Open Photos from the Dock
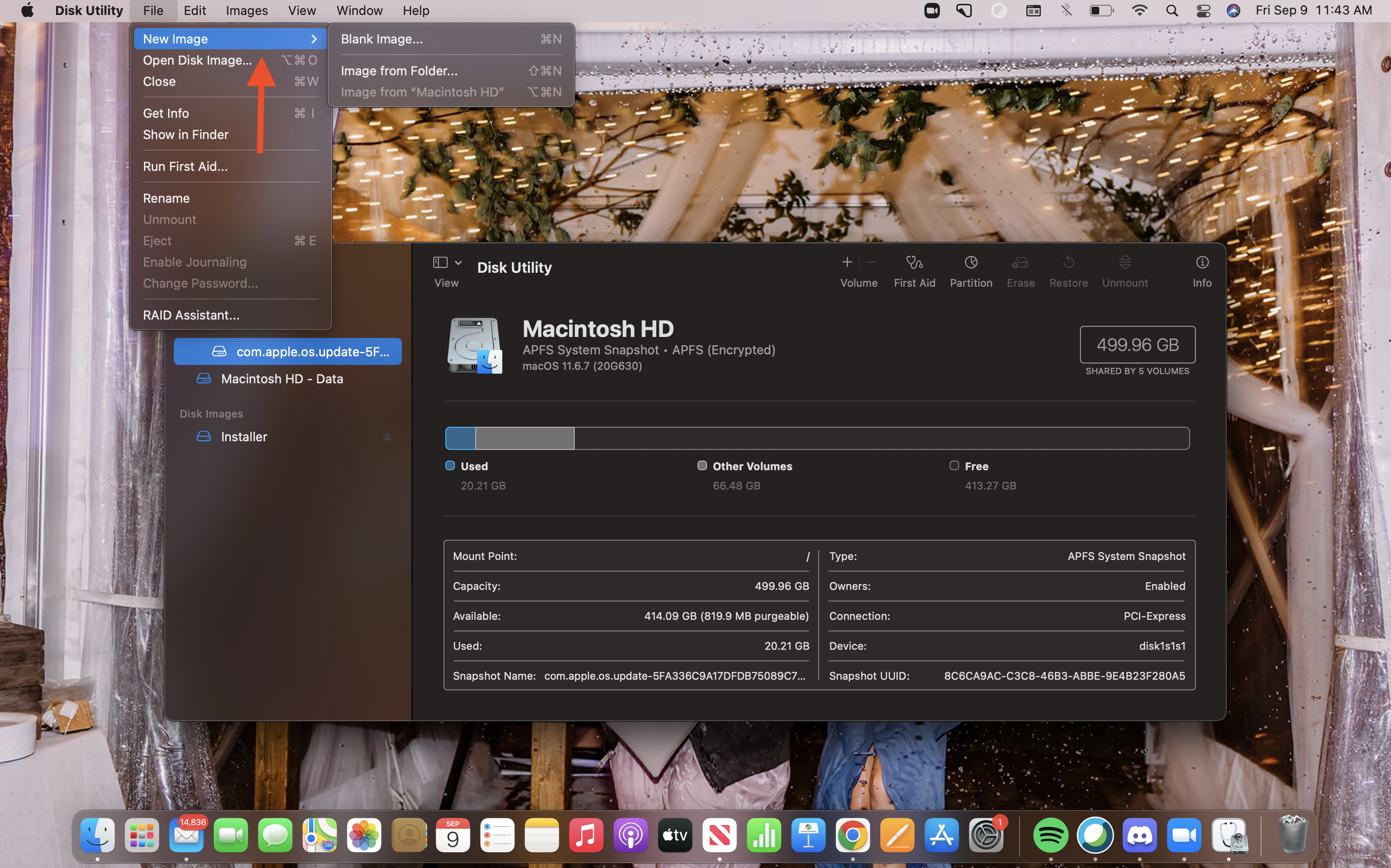The width and height of the screenshot is (1391, 868). pos(364,835)
